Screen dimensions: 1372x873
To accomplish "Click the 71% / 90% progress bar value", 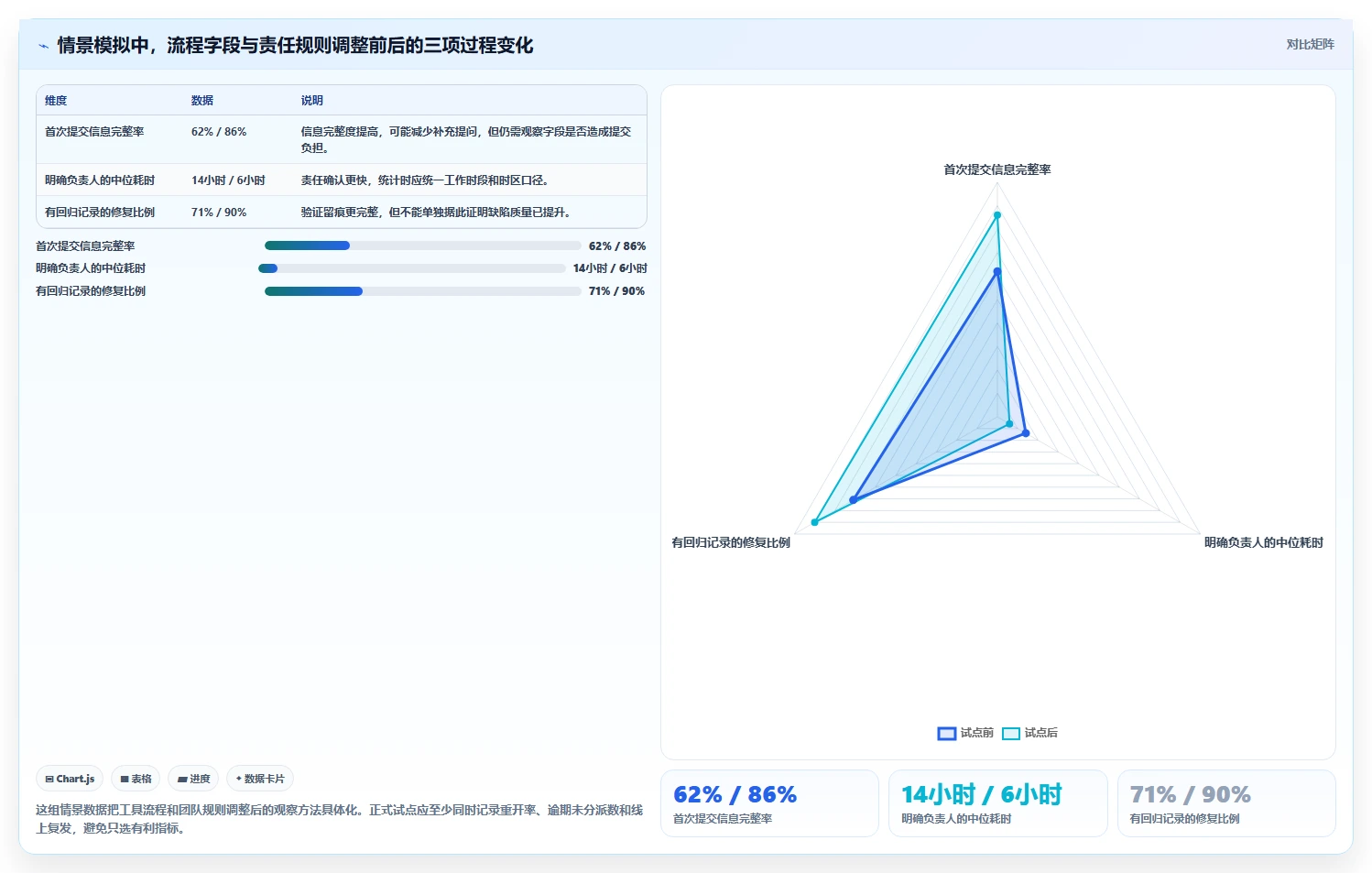I will 616,291.
